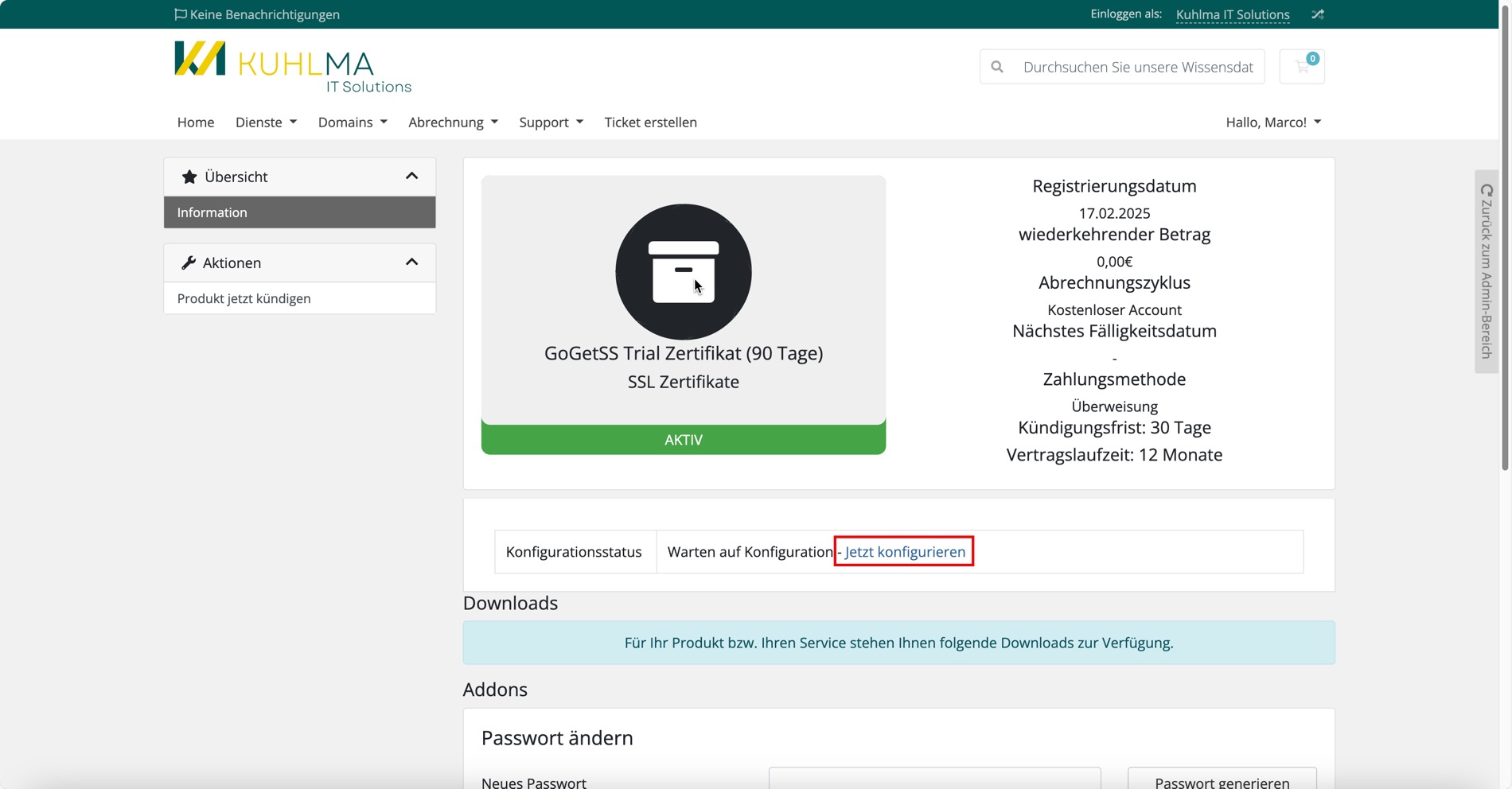
Task: Click the Konfigurationsstatus cell
Action: [x=574, y=551]
